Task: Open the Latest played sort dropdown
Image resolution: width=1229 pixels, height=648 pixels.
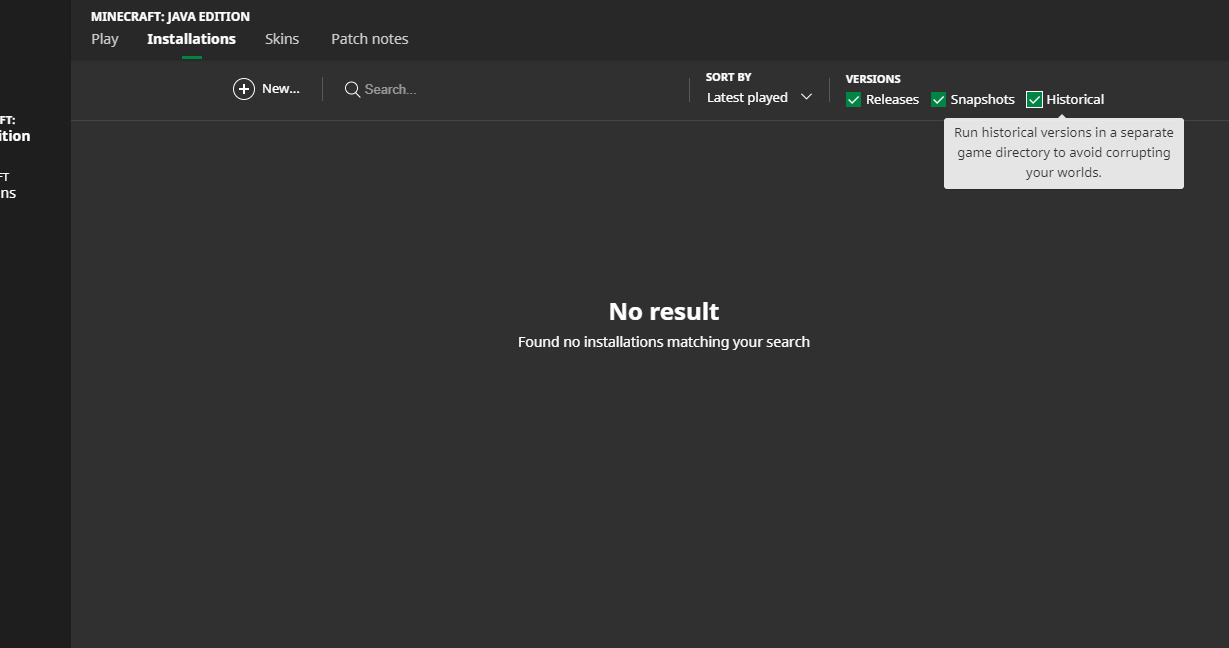Action: point(759,97)
